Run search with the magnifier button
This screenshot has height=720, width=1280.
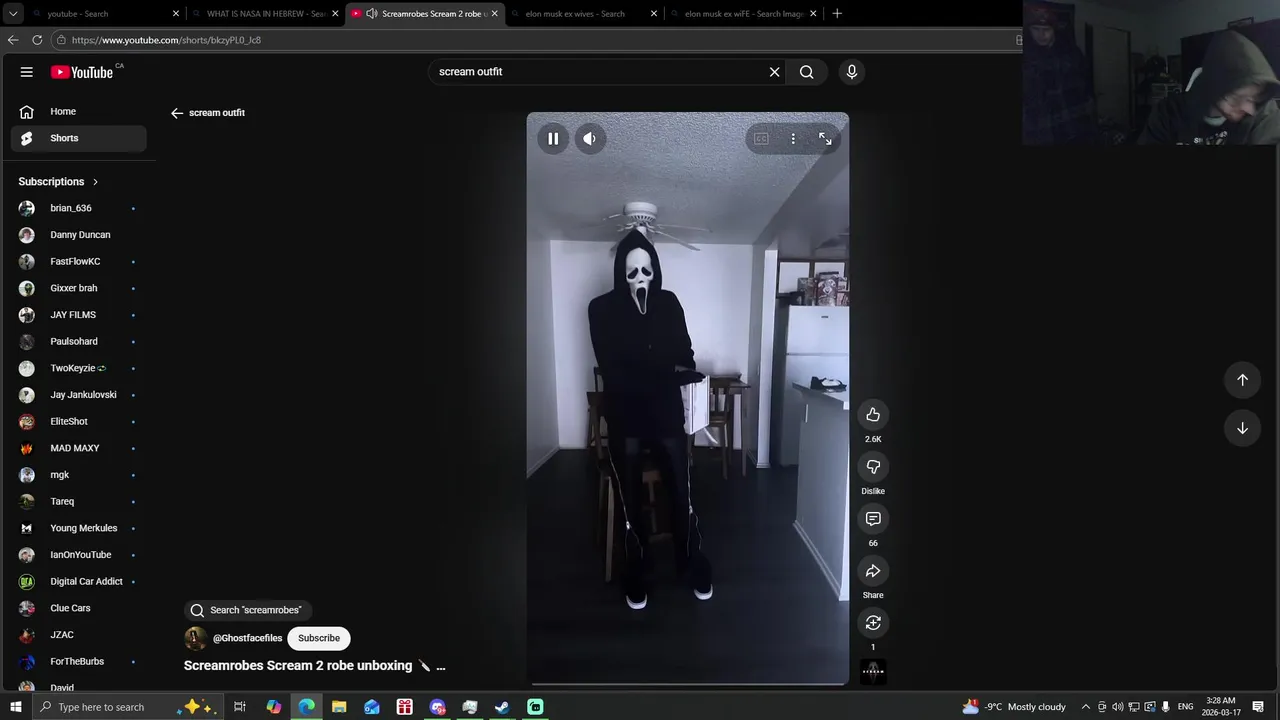[807, 72]
